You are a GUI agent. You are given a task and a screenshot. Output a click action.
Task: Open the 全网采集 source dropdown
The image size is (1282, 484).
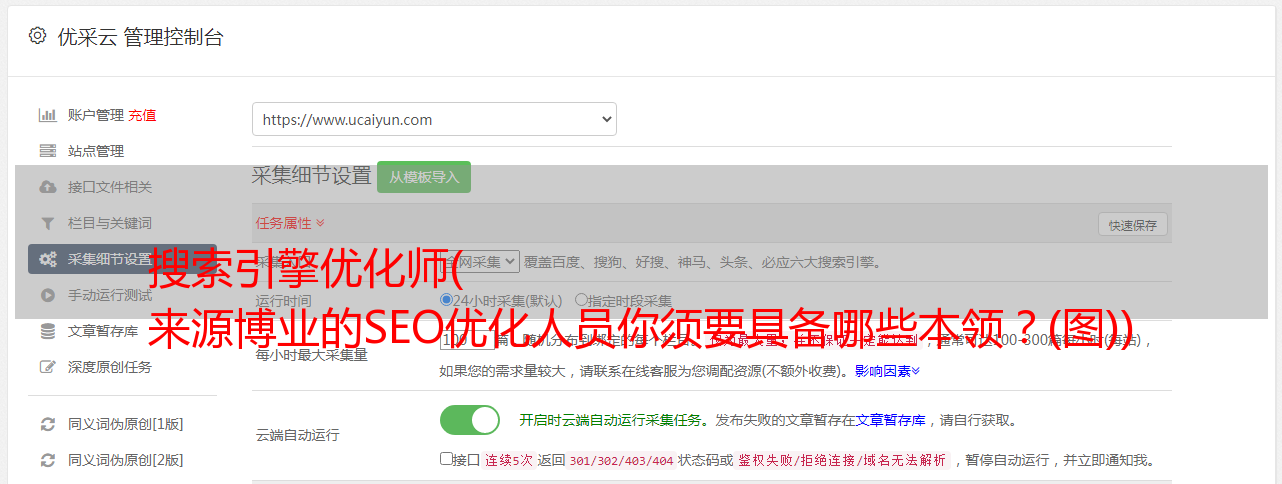tap(480, 261)
